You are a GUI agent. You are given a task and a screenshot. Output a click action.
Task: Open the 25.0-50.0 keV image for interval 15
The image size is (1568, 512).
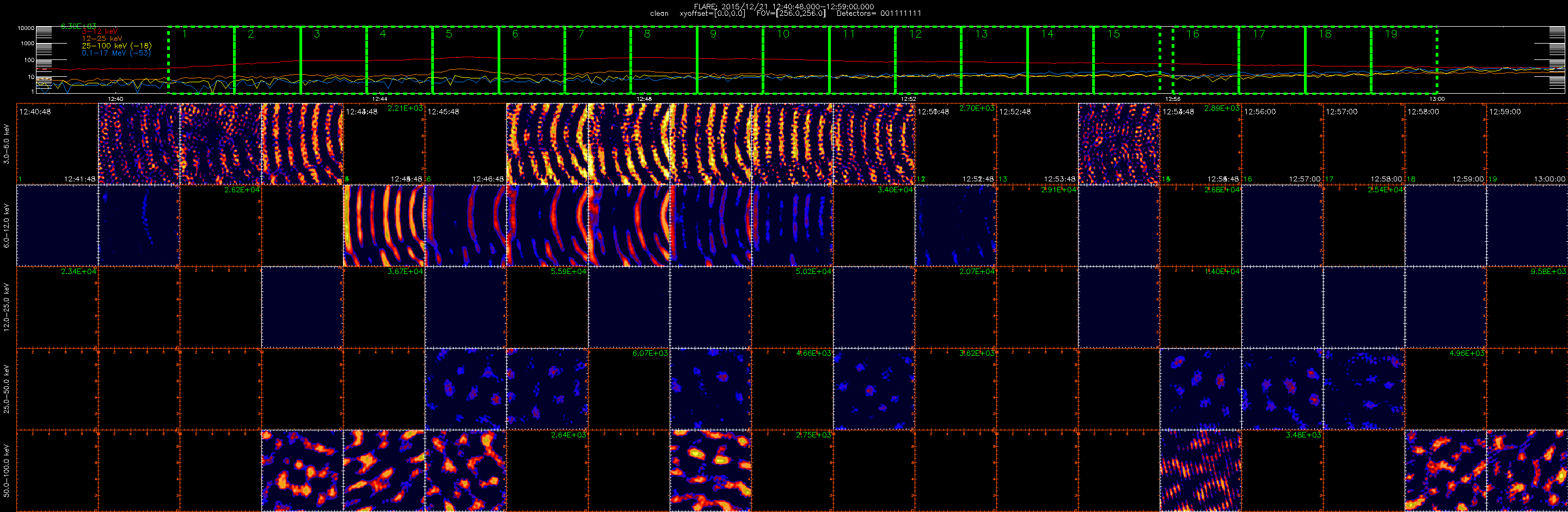click(x=1200, y=389)
